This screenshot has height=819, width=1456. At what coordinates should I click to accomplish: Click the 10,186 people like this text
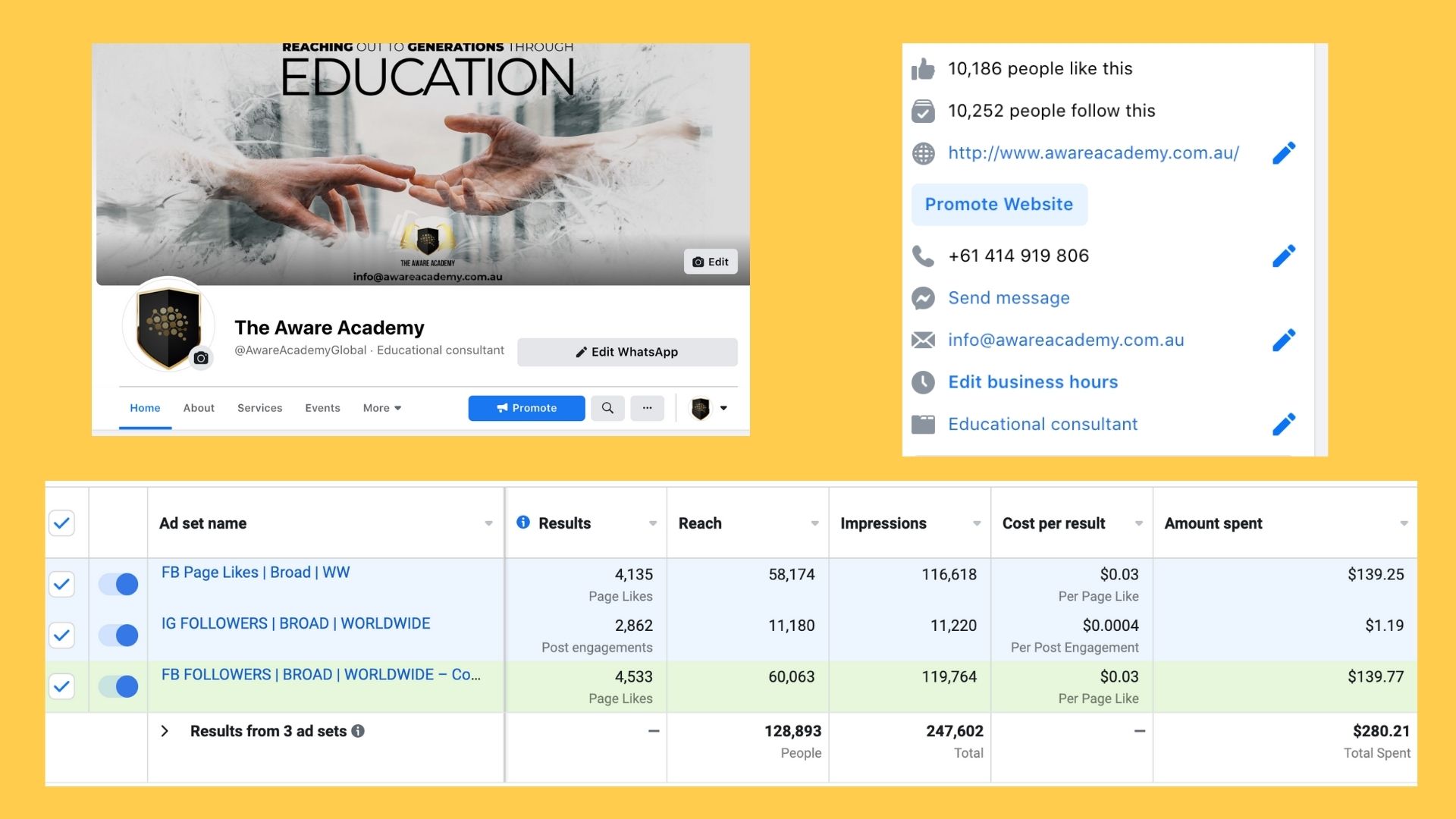pos(1040,69)
